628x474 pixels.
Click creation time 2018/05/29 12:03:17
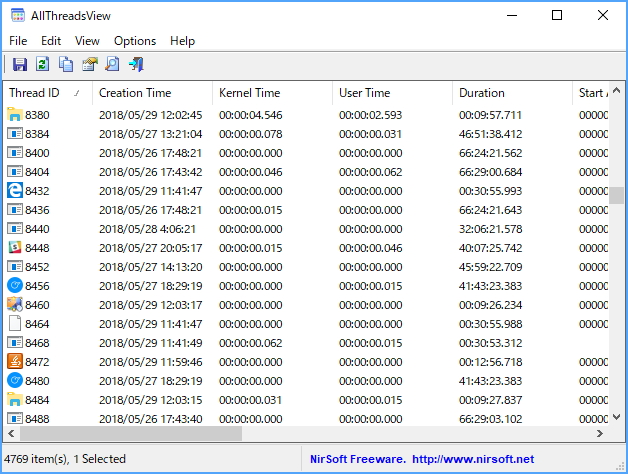pyautogui.click(x=151, y=305)
